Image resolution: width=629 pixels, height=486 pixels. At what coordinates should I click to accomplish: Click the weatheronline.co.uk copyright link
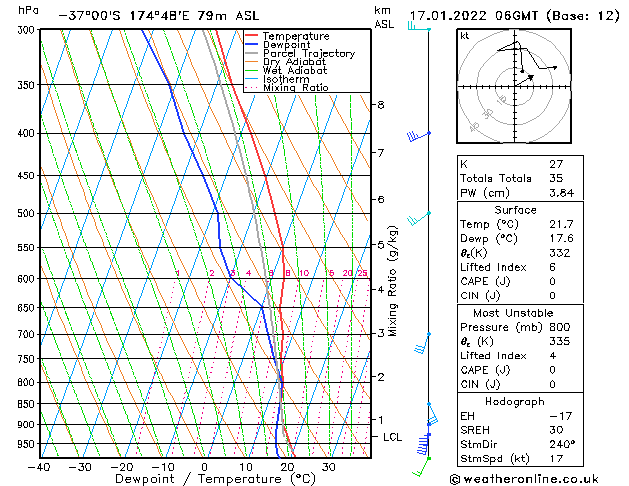coord(524,479)
